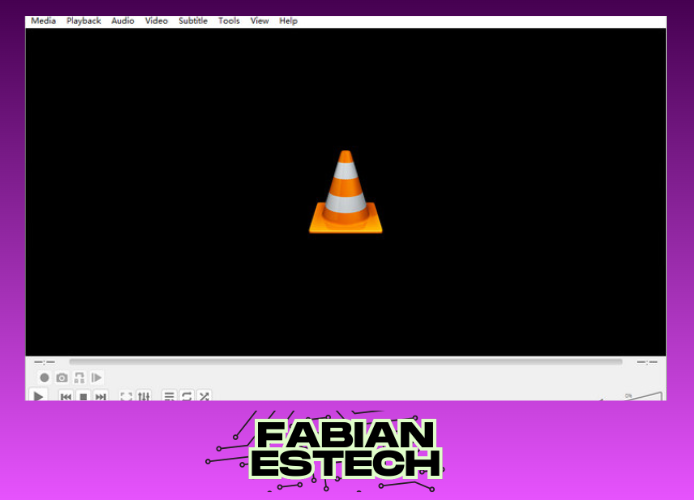Click the playback seek bar
This screenshot has height=500, width=694.
(346, 362)
